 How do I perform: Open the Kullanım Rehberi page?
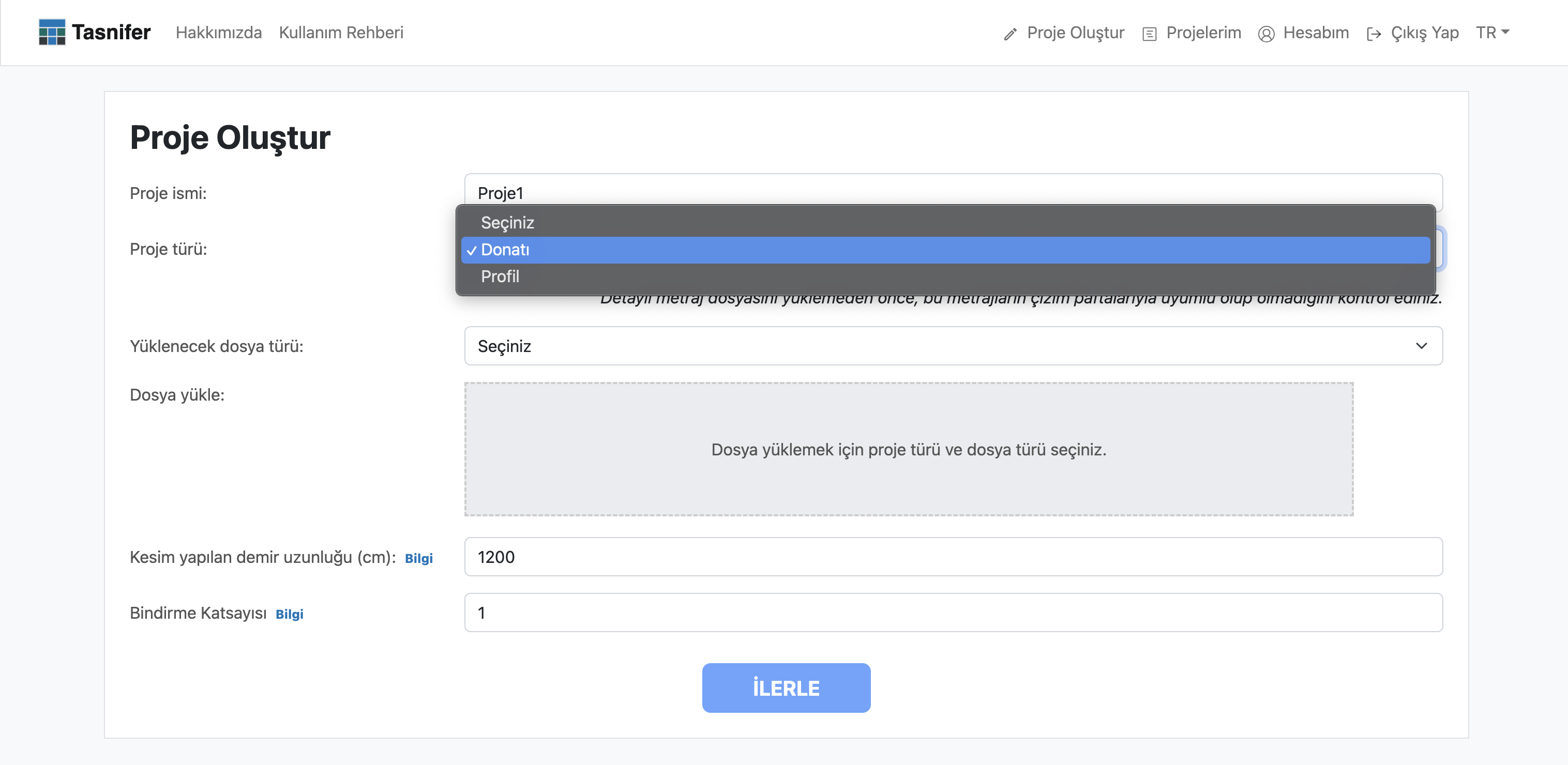coord(341,32)
